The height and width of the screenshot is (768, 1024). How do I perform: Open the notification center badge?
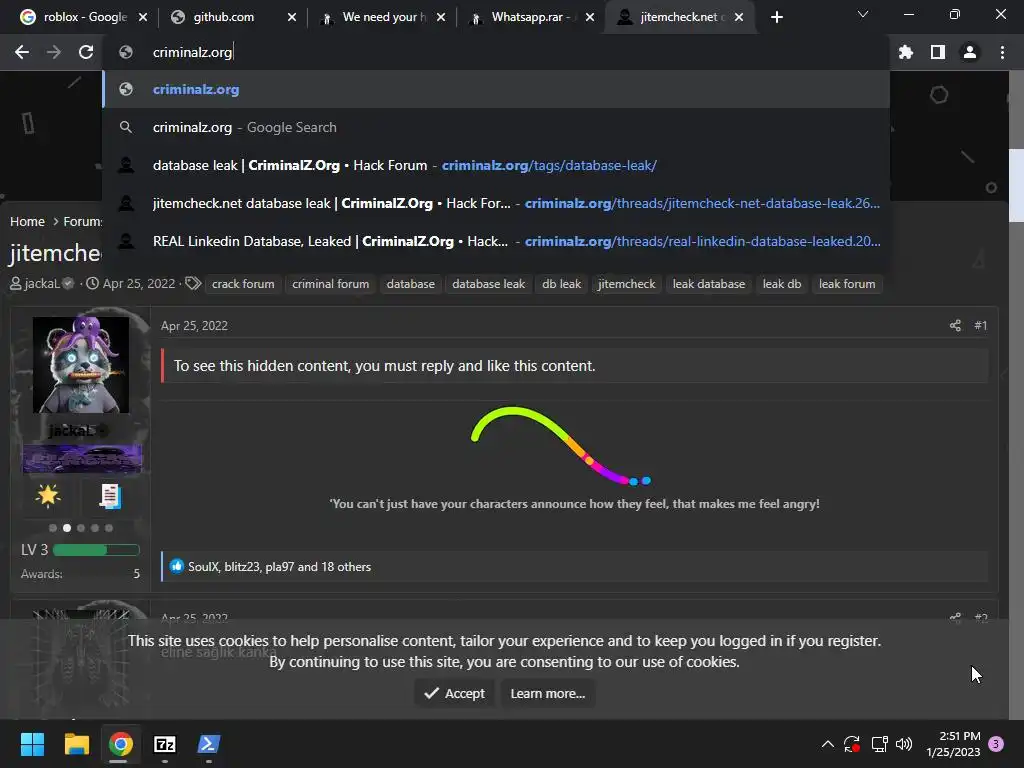(x=996, y=744)
